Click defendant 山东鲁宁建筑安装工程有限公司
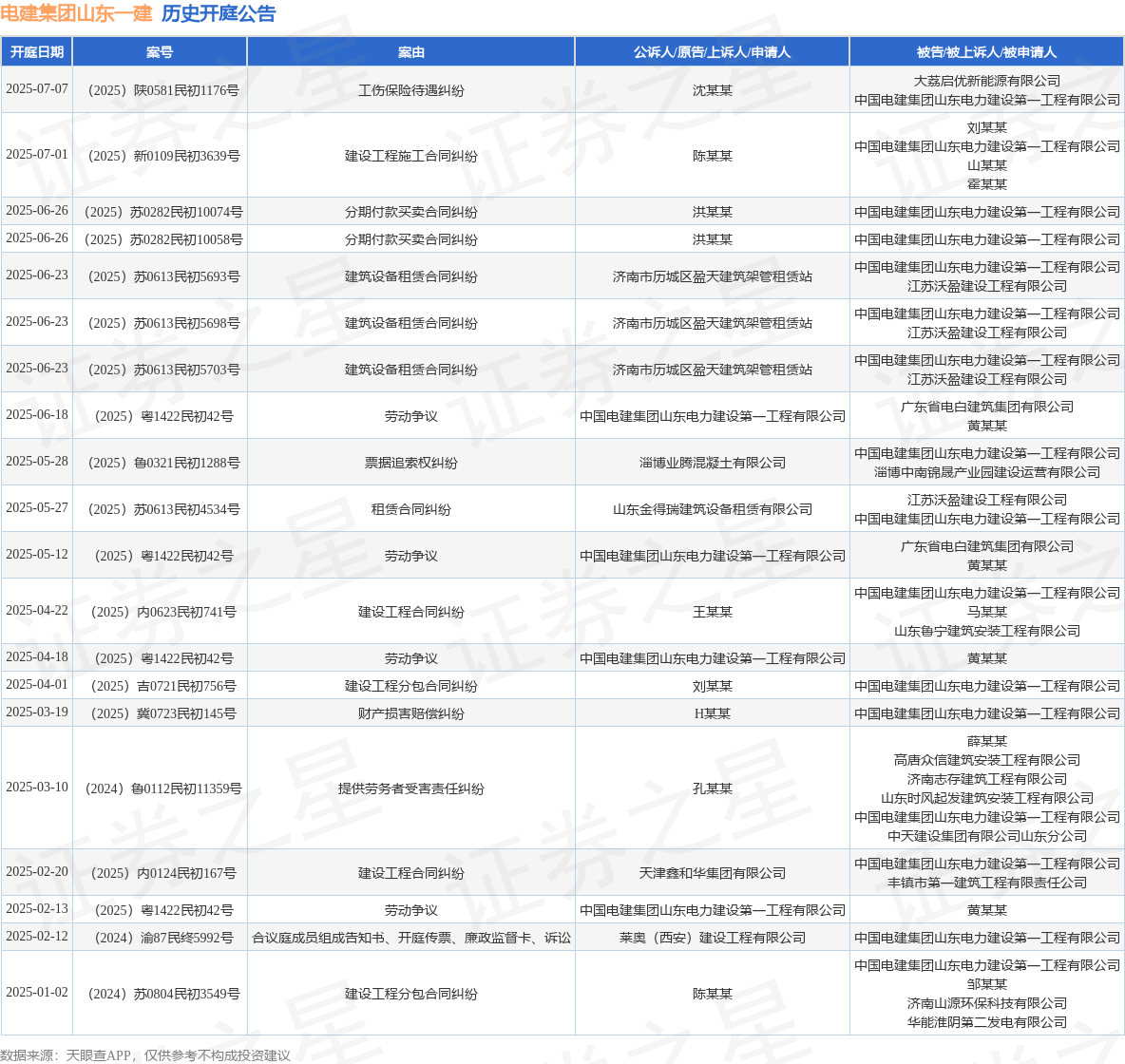The width and height of the screenshot is (1125, 1064). (986, 632)
